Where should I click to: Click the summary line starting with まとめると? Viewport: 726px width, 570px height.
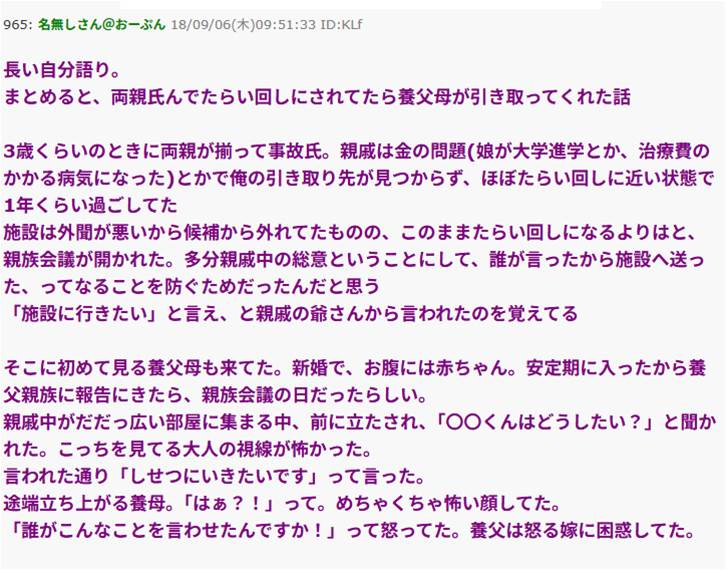[317, 98]
